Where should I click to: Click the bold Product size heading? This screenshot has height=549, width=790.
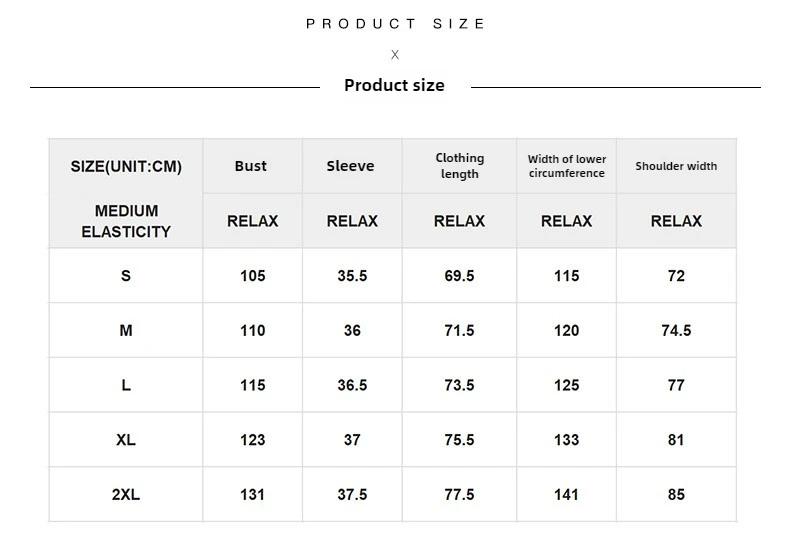(x=394, y=85)
